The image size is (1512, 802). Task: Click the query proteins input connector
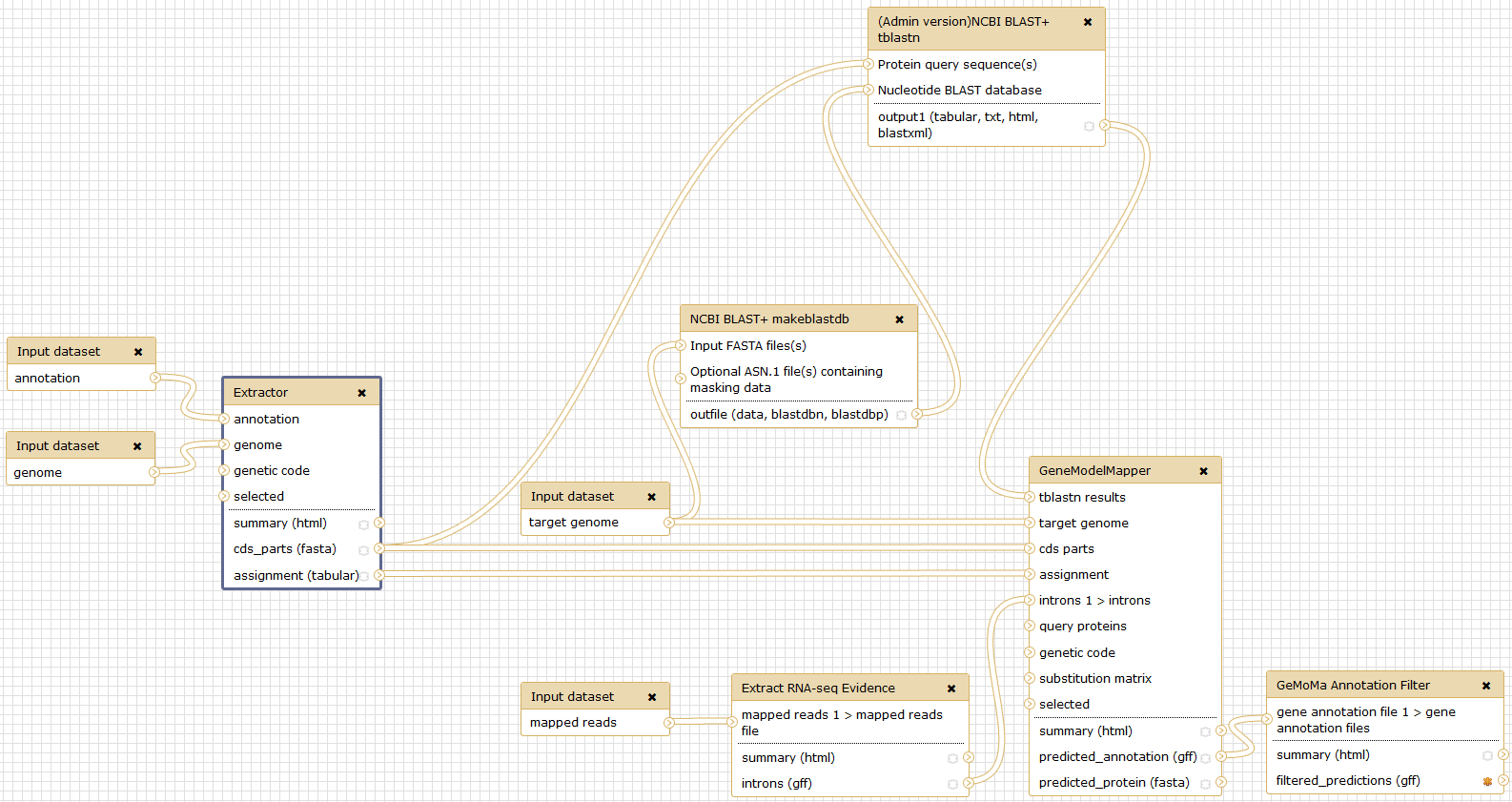(x=1030, y=627)
